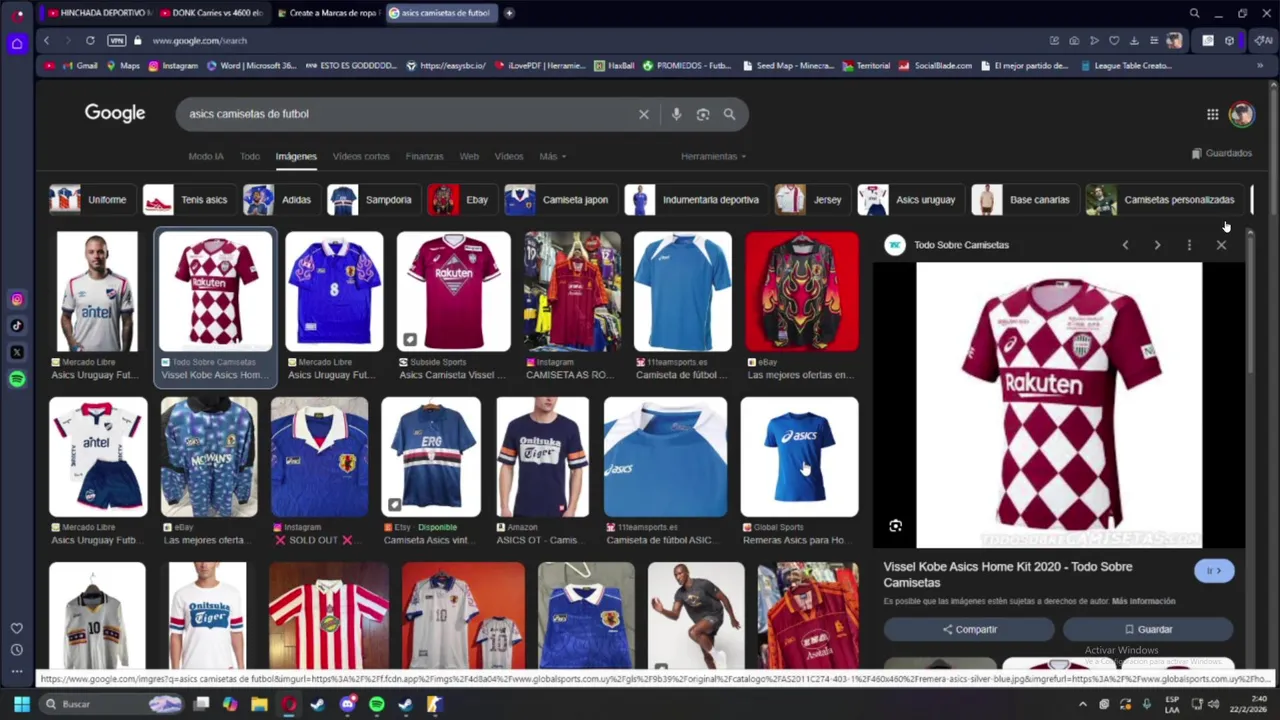Click the Guardar button in preview
Viewport: 1280px width, 720px height.
tap(1148, 629)
